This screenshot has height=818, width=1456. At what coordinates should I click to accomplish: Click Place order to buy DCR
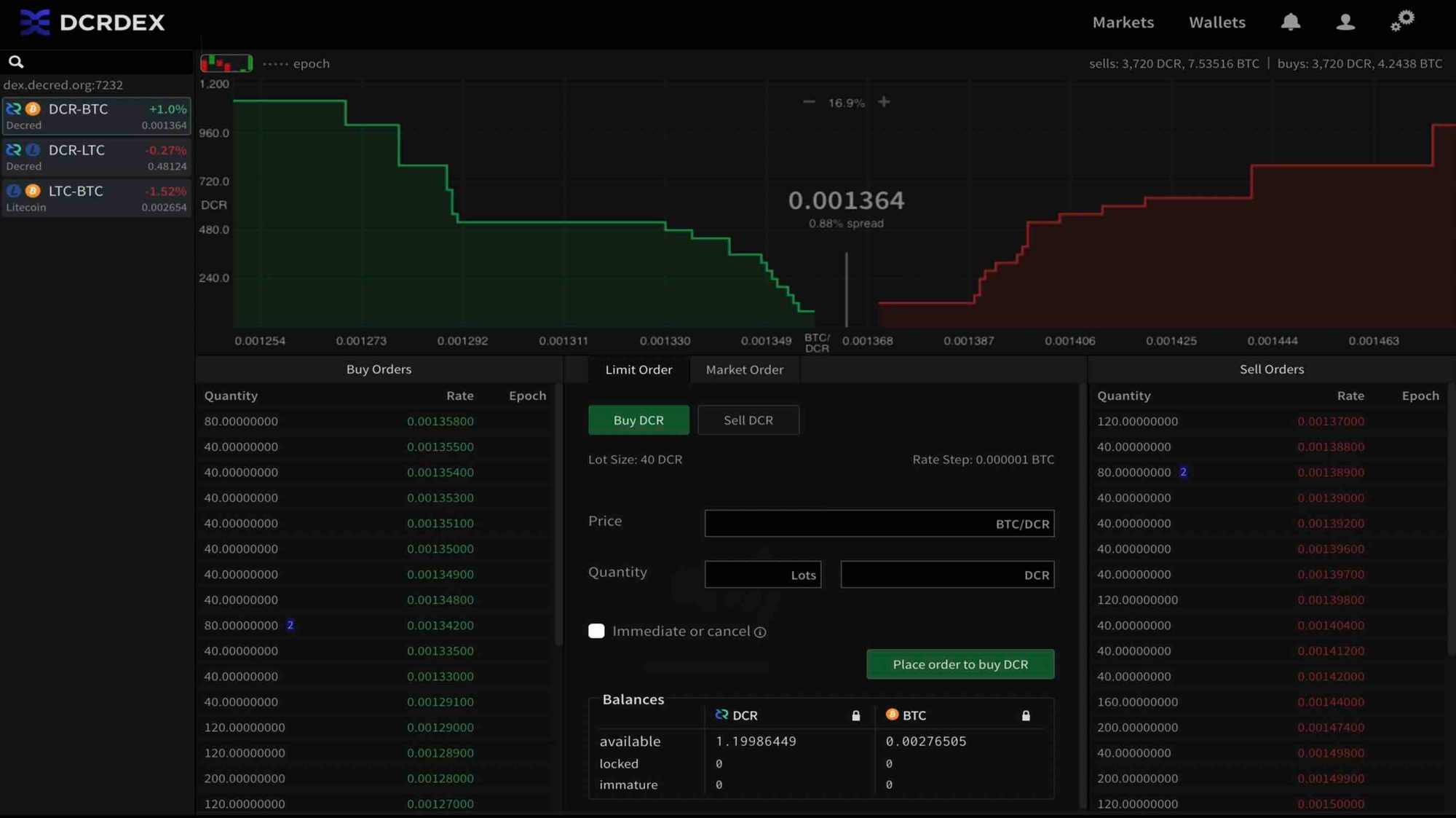[x=960, y=664]
